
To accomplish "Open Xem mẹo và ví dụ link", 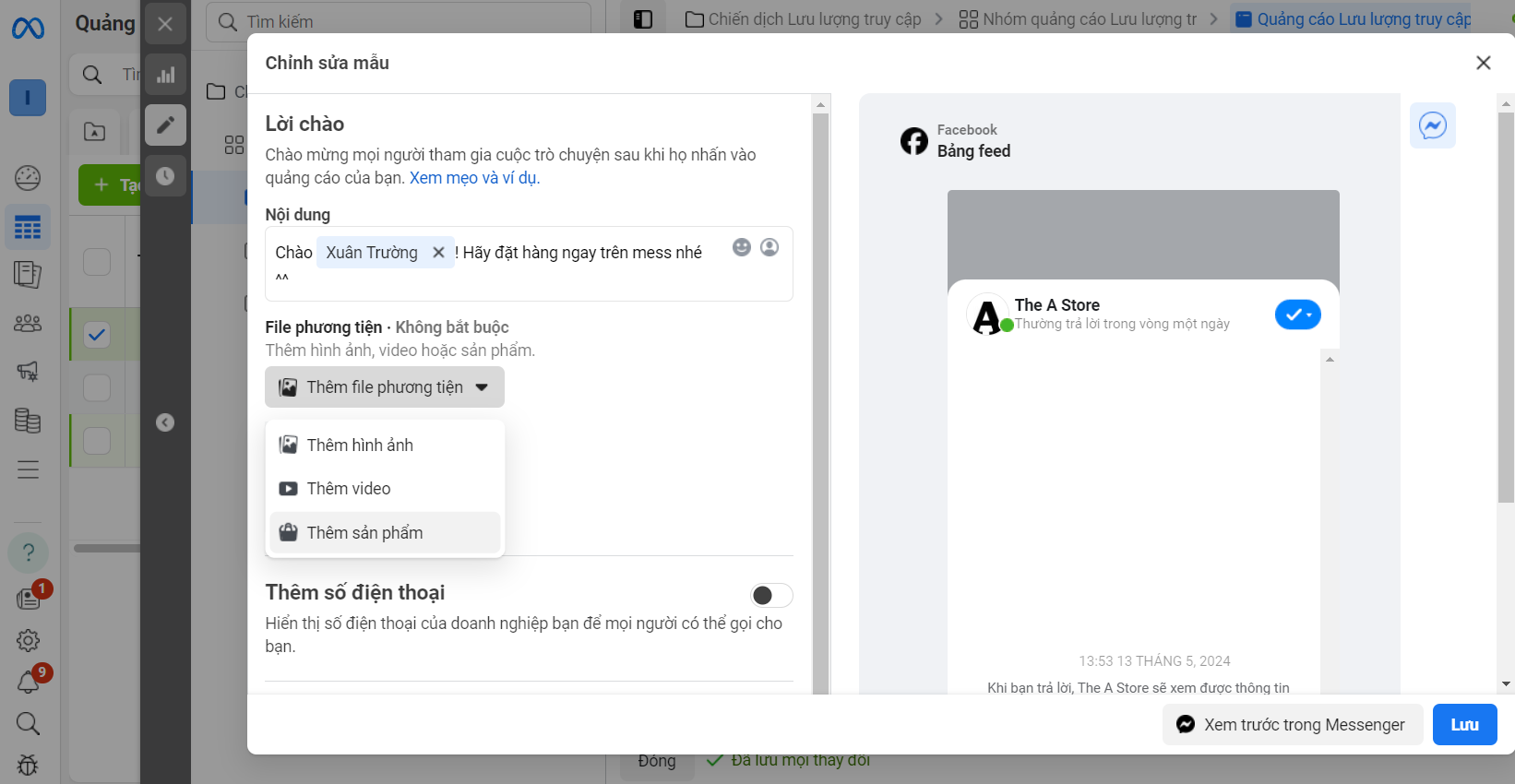I will 474,178.
